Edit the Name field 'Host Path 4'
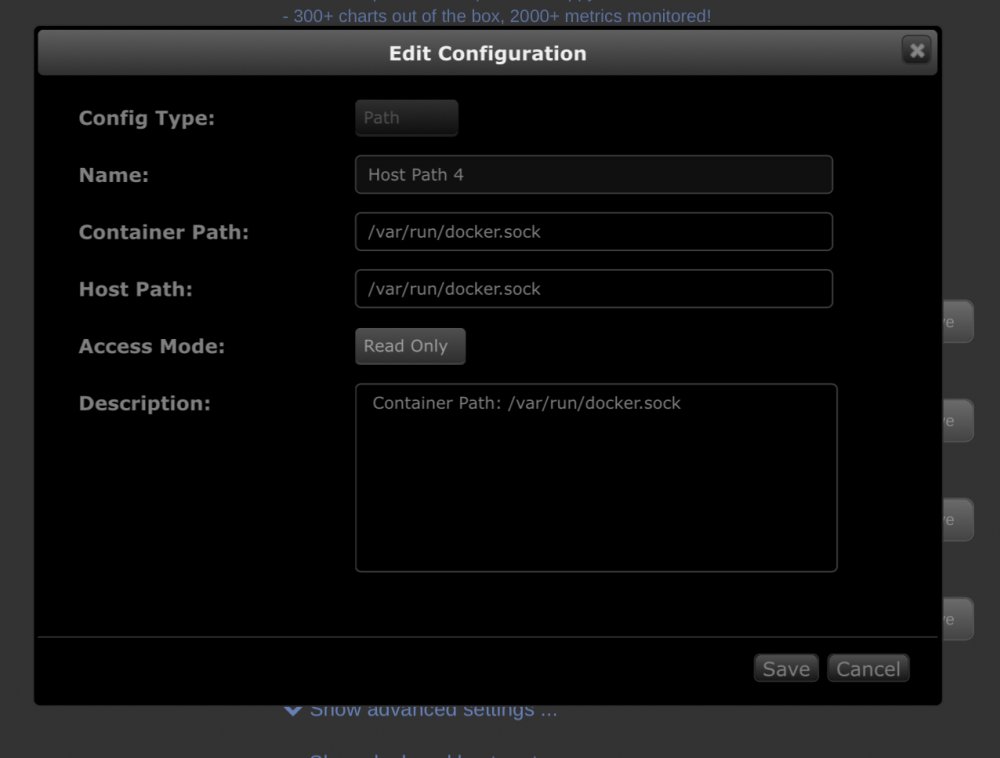 tap(594, 175)
